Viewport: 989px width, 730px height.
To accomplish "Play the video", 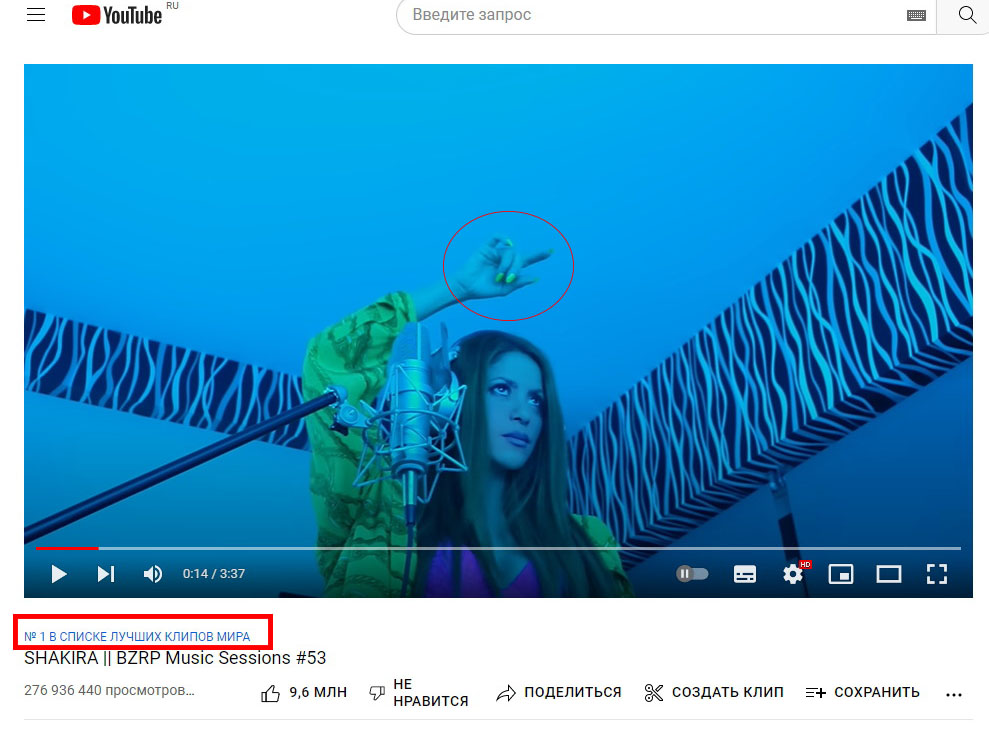I will (x=59, y=574).
